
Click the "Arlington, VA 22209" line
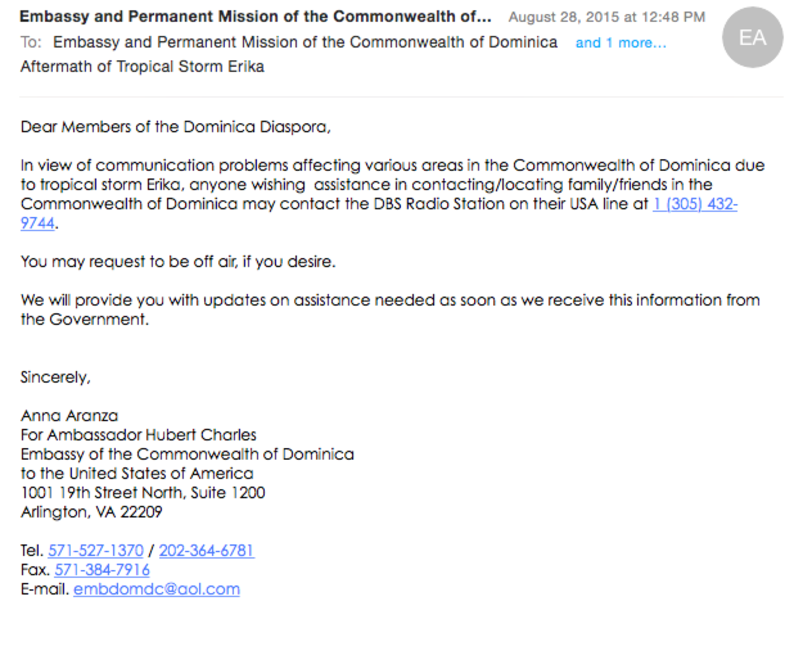pos(91,512)
